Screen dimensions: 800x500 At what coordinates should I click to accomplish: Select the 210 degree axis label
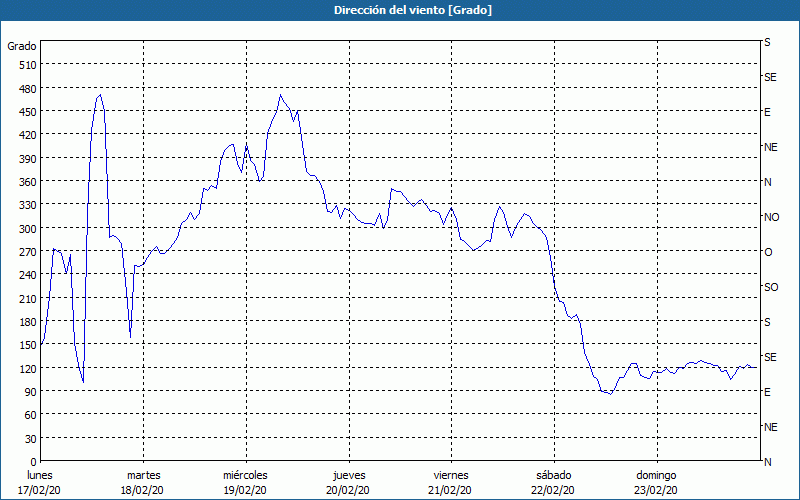28,299
